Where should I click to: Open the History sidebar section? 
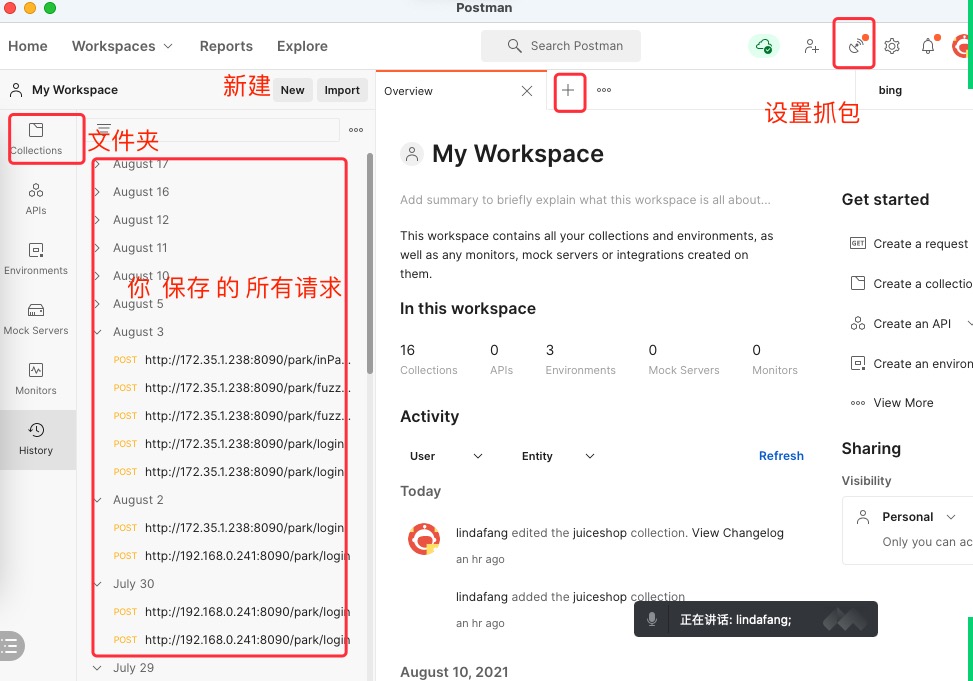click(x=36, y=440)
